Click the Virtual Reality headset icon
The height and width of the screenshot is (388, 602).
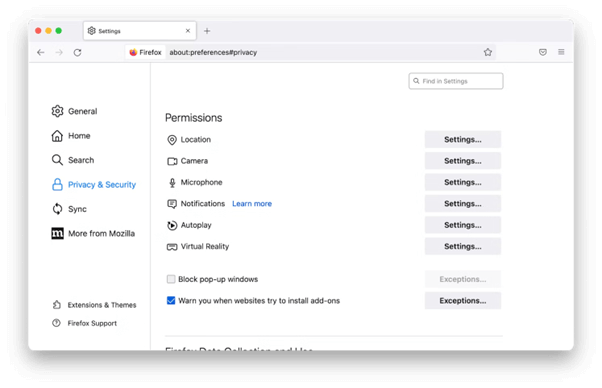pos(172,247)
